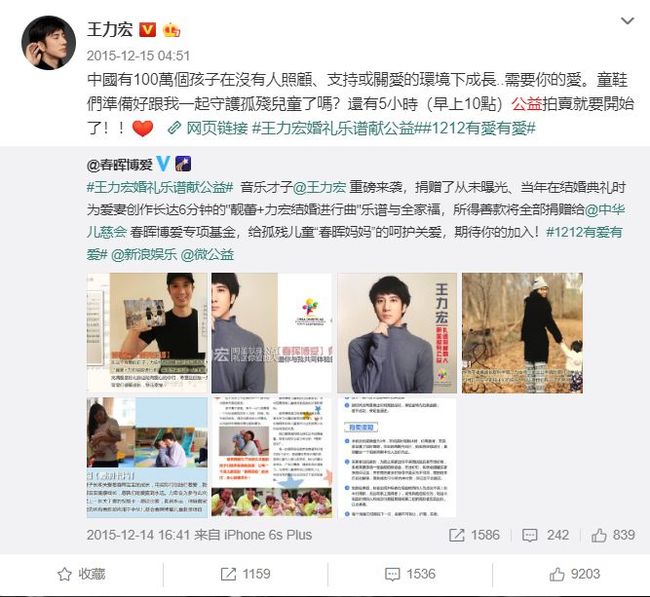Click 王力宏's profile avatar

49,43
